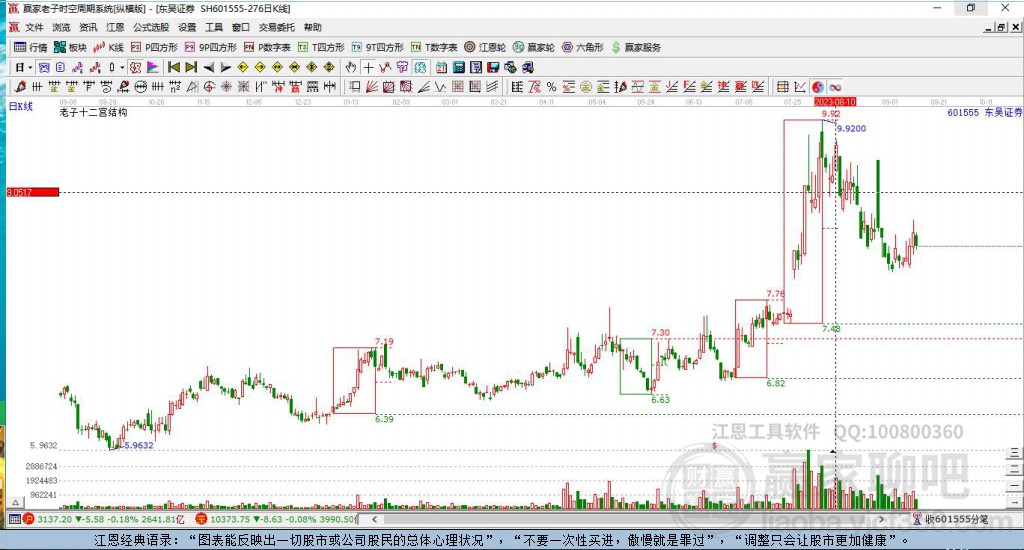
Task: Click the 日K线 label
Action: 21,106
